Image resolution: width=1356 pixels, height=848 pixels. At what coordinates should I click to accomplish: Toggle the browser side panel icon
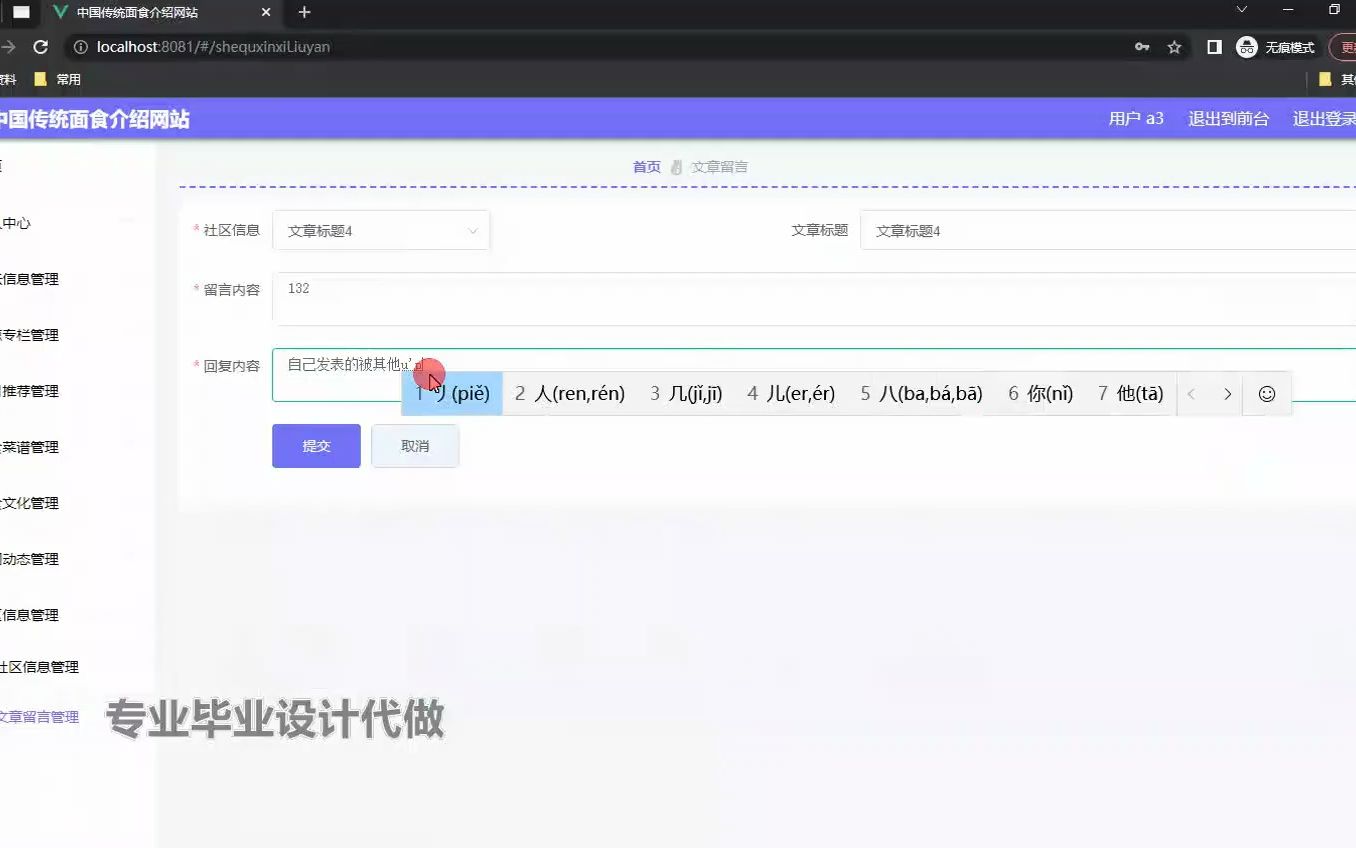tap(1214, 47)
